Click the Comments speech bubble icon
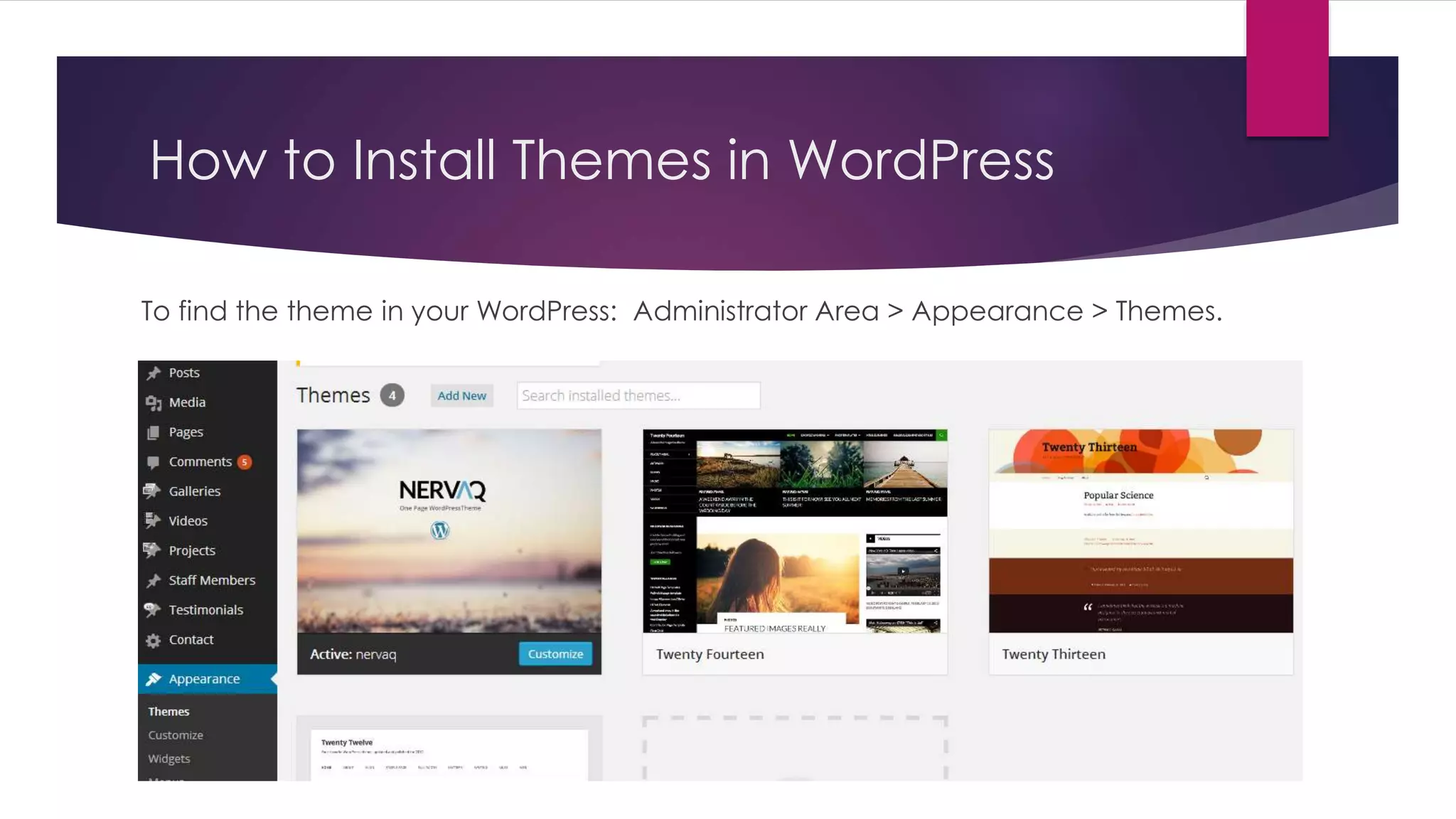Image resolution: width=1456 pixels, height=819 pixels. click(153, 462)
